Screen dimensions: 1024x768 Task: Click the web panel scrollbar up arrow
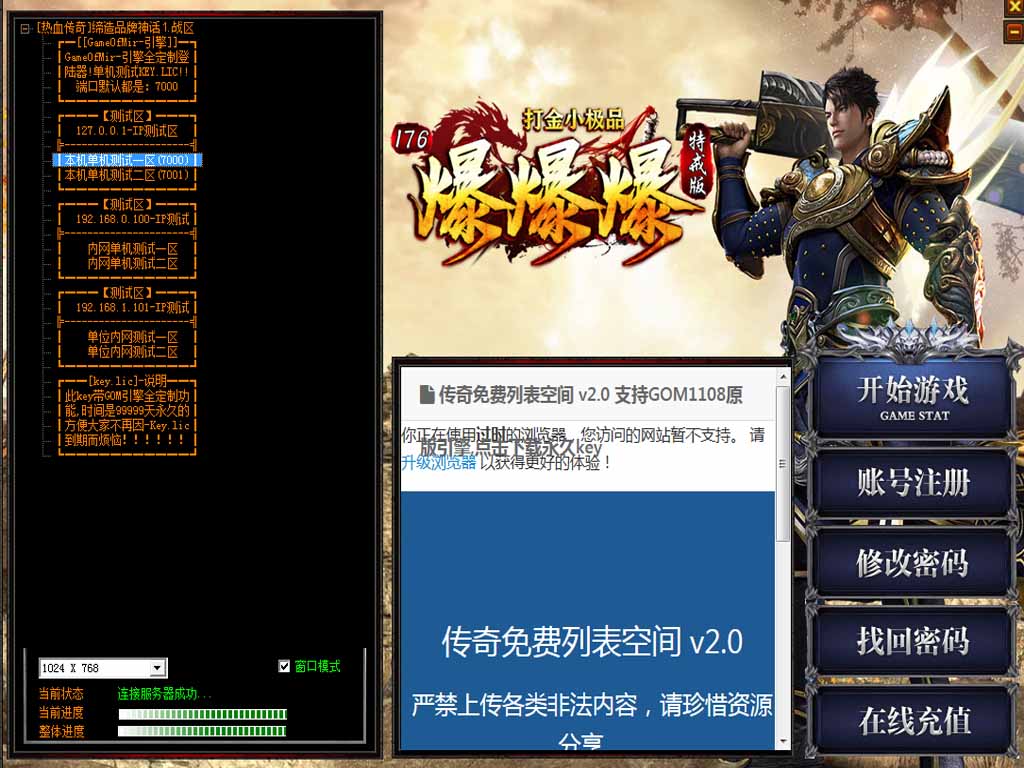click(782, 377)
